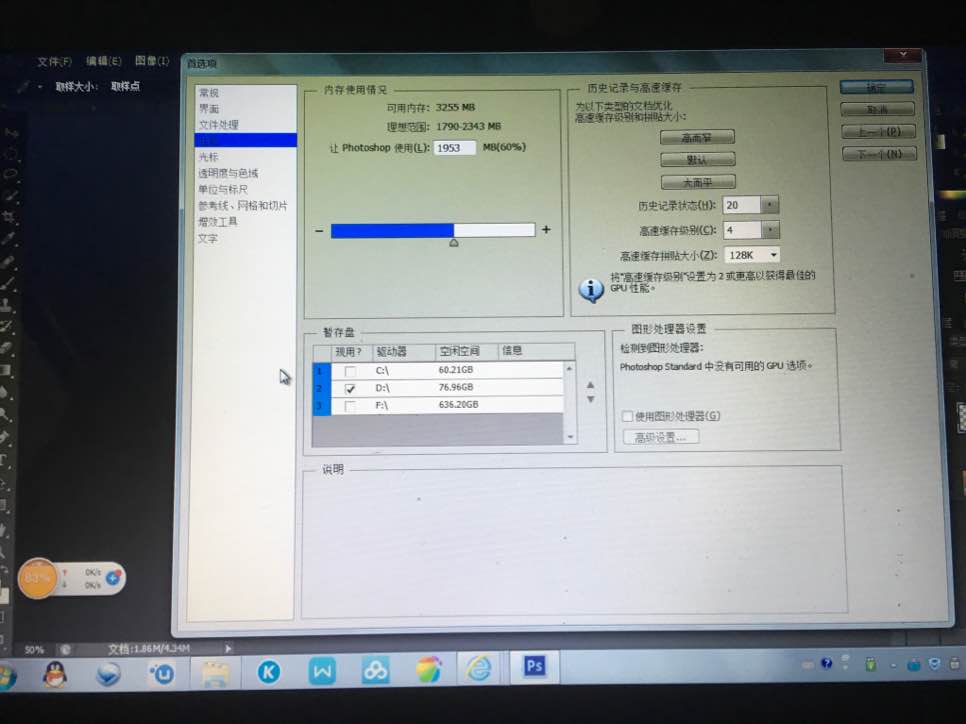Click status bar icon next to 50% zoom
This screenshot has width=966, height=724.
pyautogui.click(x=65, y=649)
